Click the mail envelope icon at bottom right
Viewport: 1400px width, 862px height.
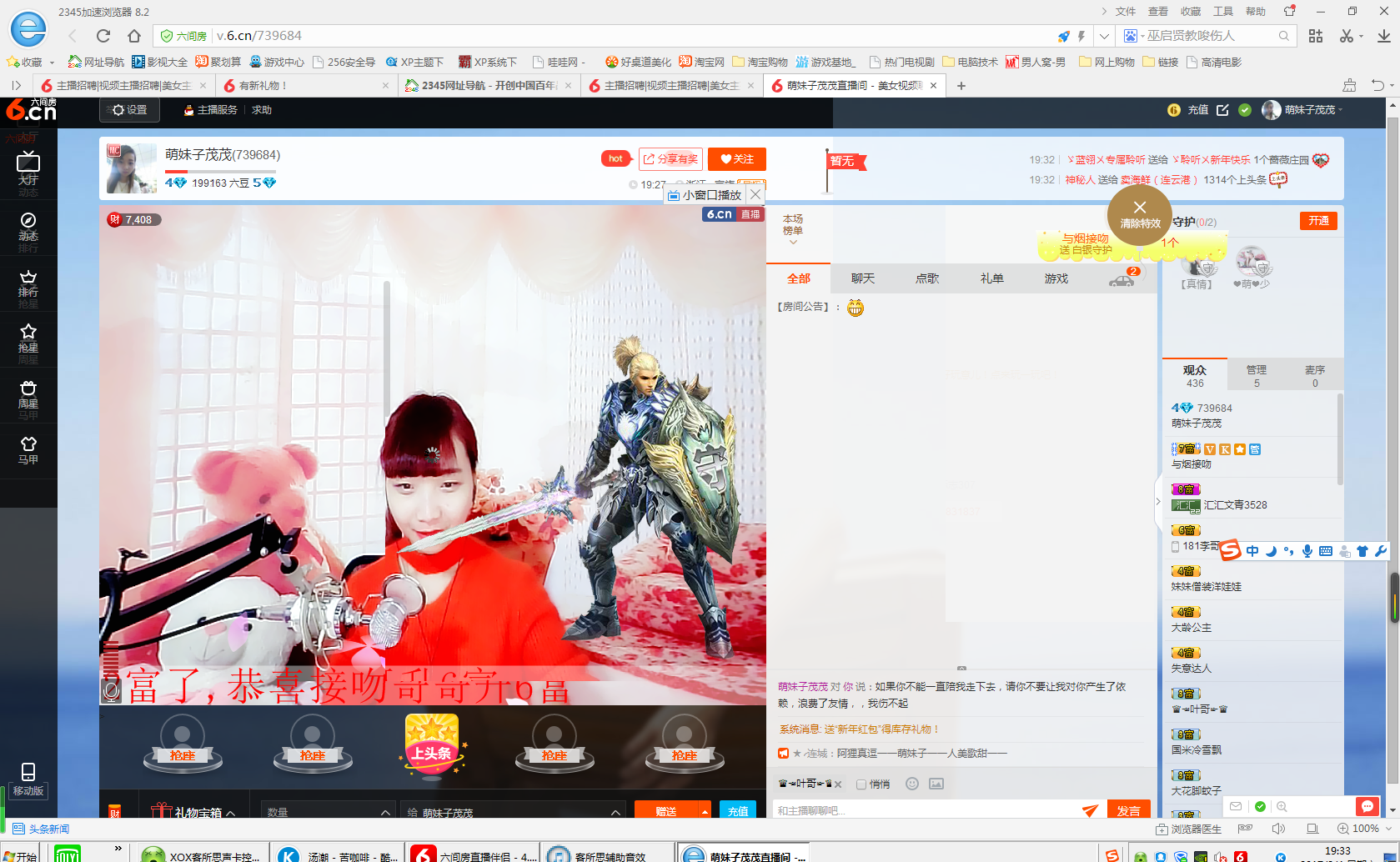point(1236,806)
